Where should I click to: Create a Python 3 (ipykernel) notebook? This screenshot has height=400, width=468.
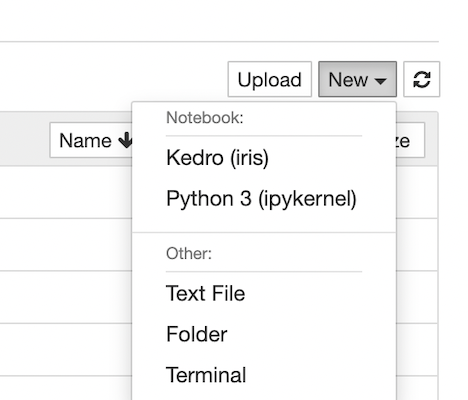(x=261, y=199)
